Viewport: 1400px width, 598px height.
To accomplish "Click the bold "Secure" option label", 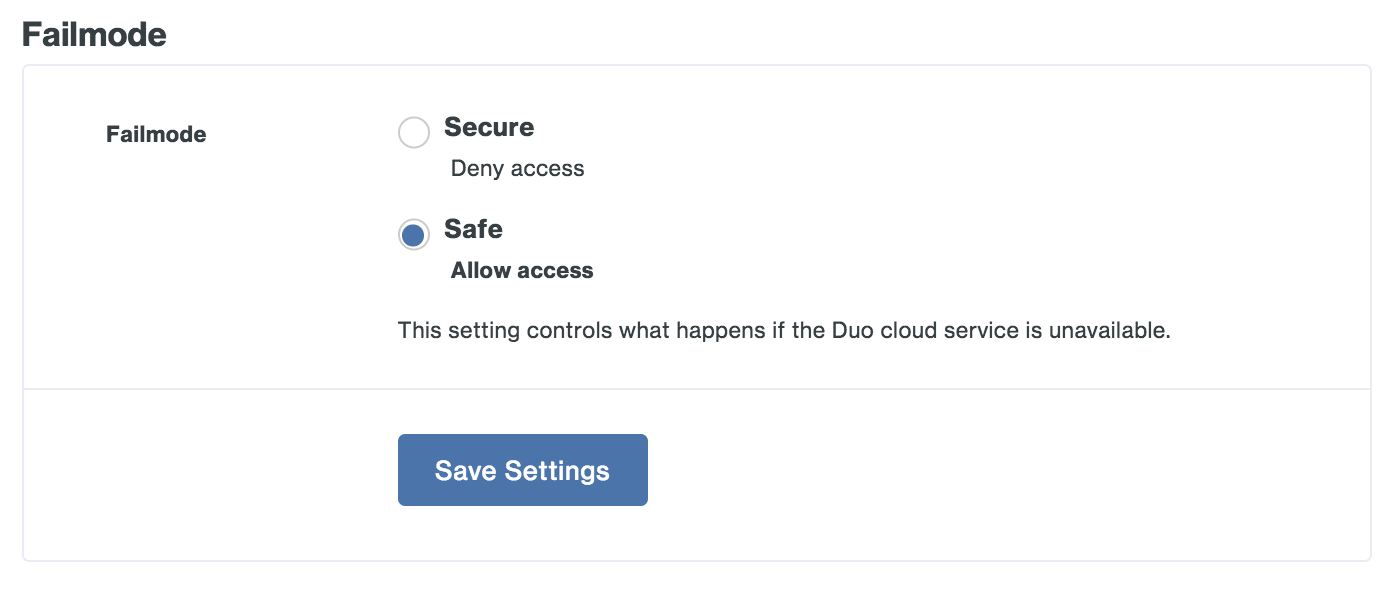I will point(489,128).
